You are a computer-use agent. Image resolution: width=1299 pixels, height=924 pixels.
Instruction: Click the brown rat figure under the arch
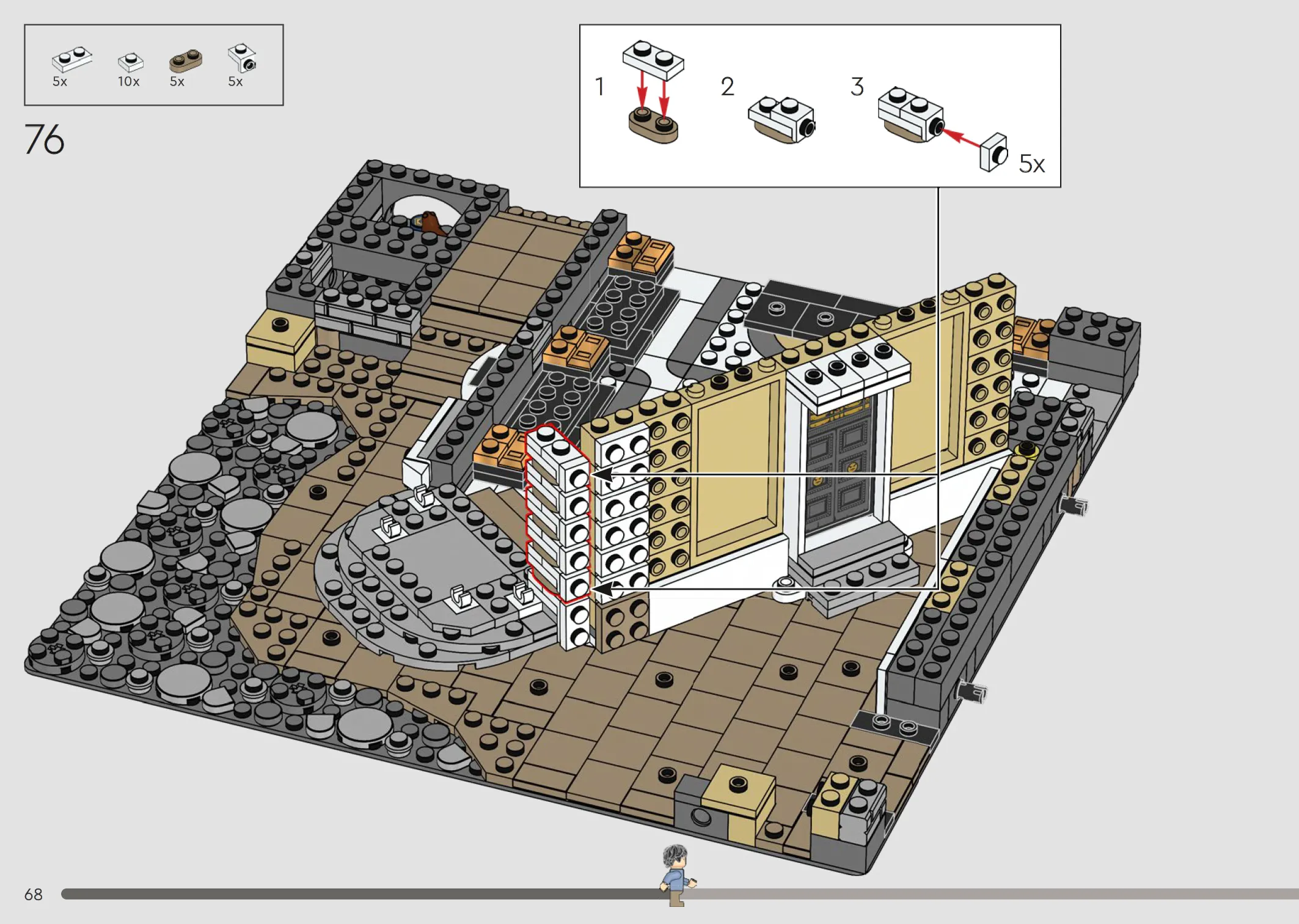(x=433, y=224)
